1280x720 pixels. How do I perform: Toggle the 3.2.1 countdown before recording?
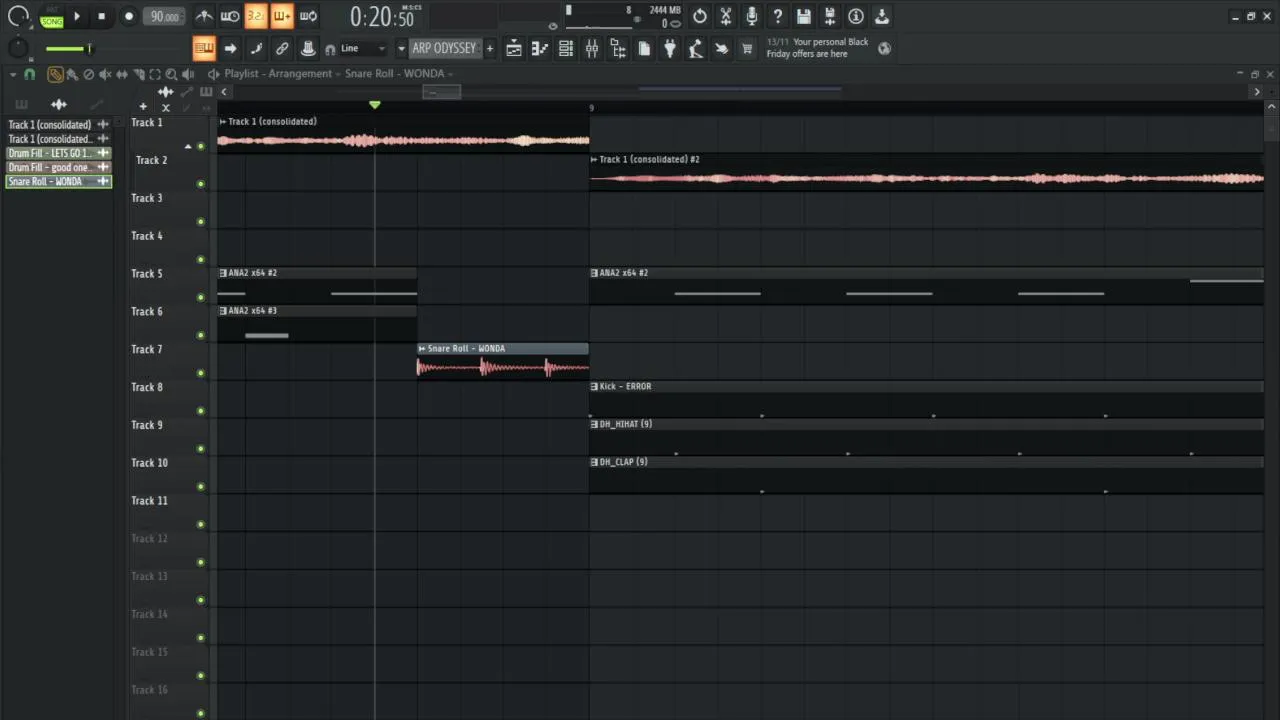point(256,16)
